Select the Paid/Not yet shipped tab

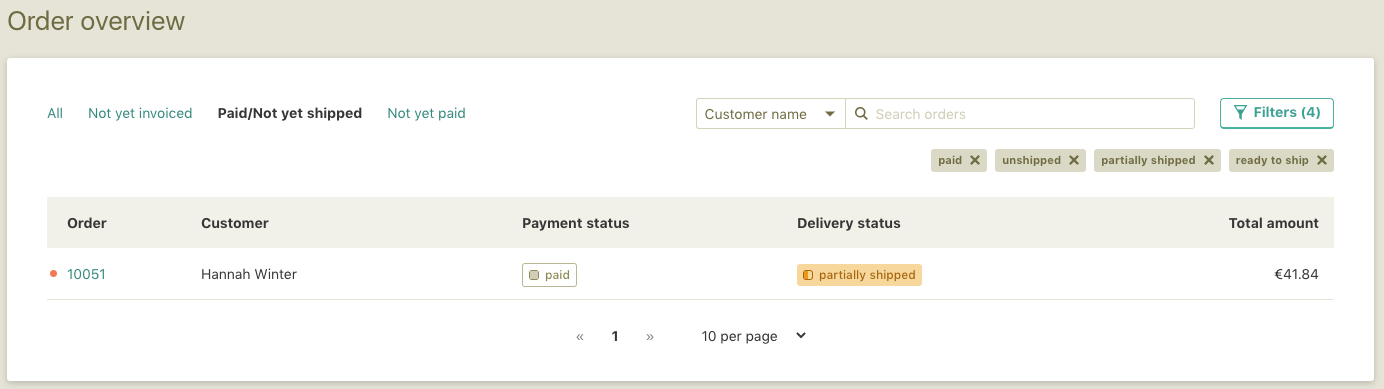point(290,113)
